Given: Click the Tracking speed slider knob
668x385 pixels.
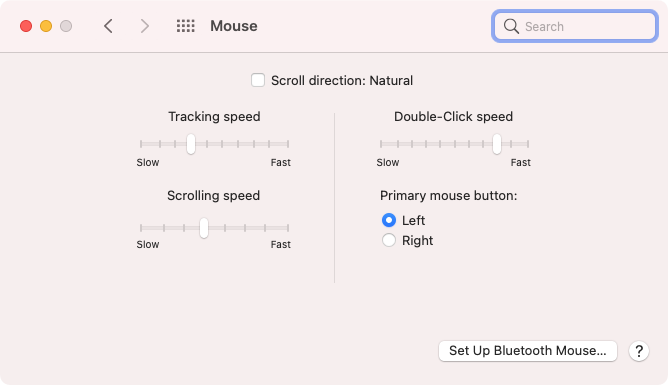Looking at the screenshot, I should [x=191, y=144].
